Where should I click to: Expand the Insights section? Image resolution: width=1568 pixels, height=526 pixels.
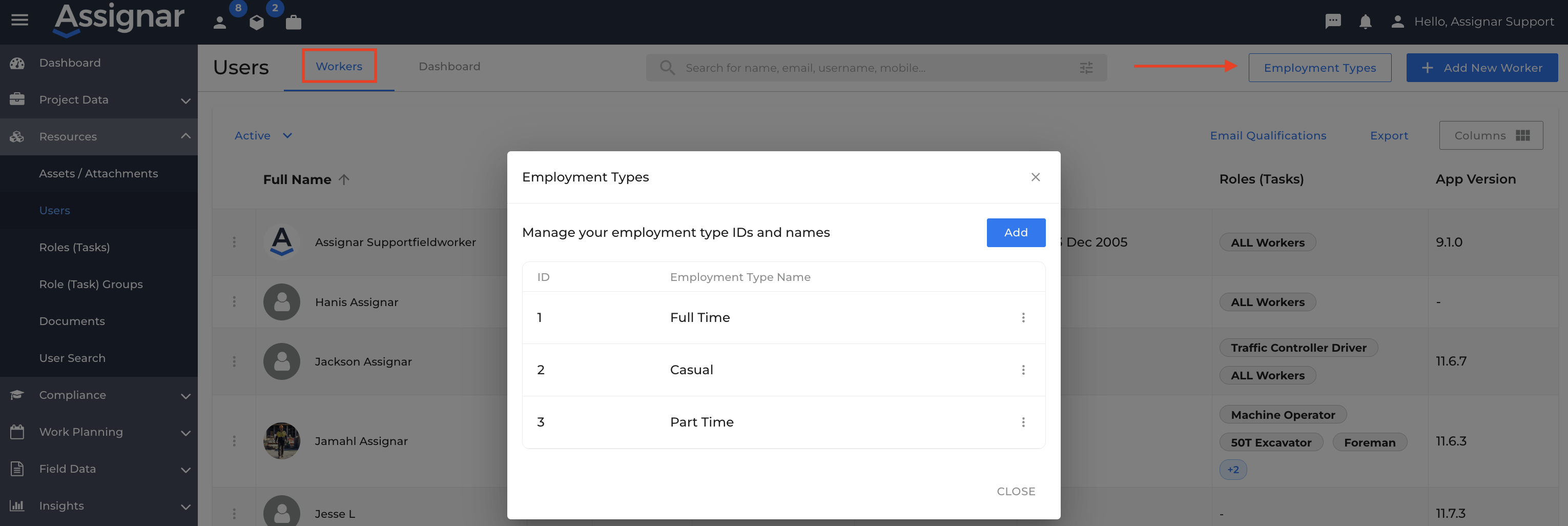[x=185, y=507]
